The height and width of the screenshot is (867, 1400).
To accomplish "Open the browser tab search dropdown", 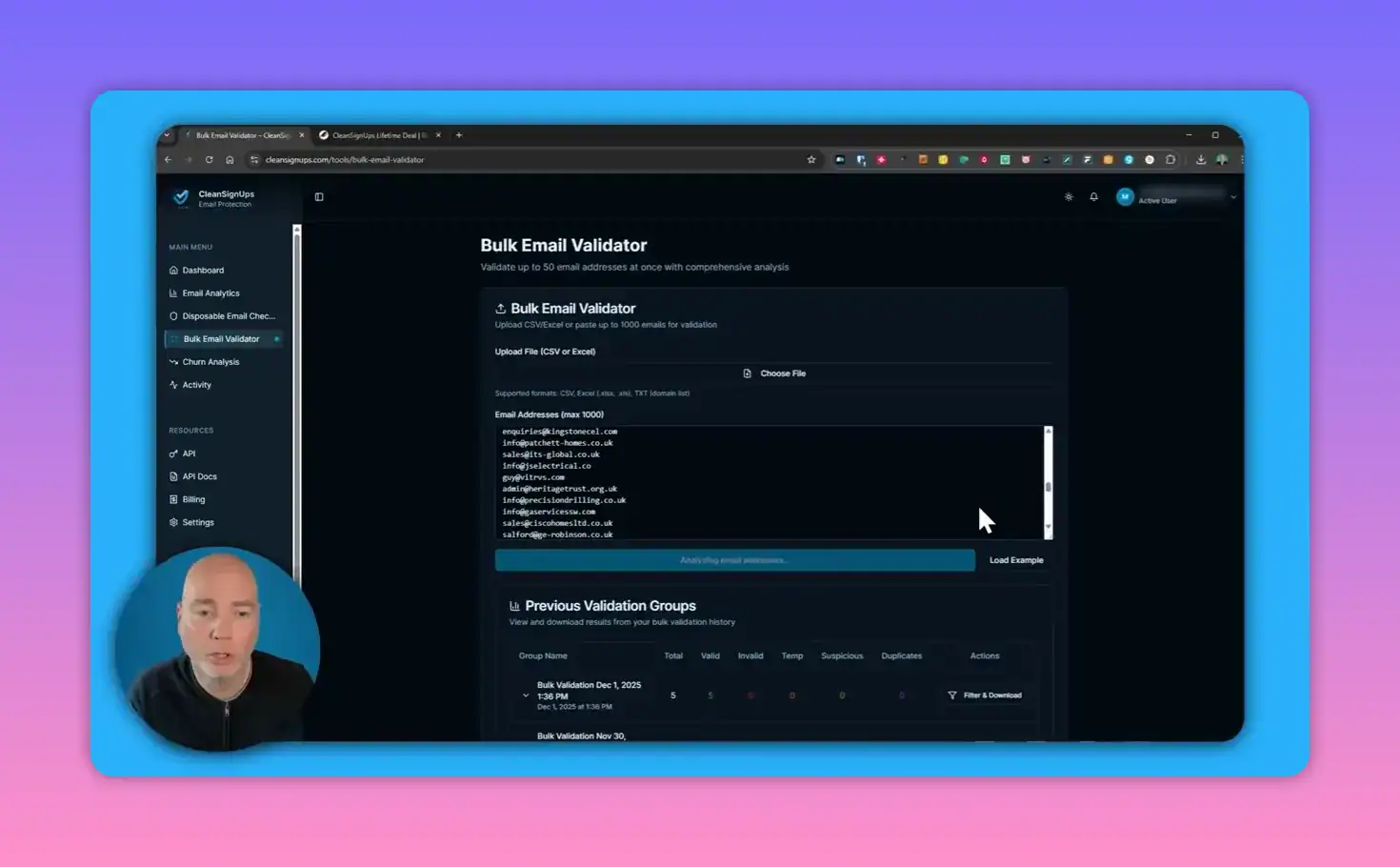I will click(167, 135).
